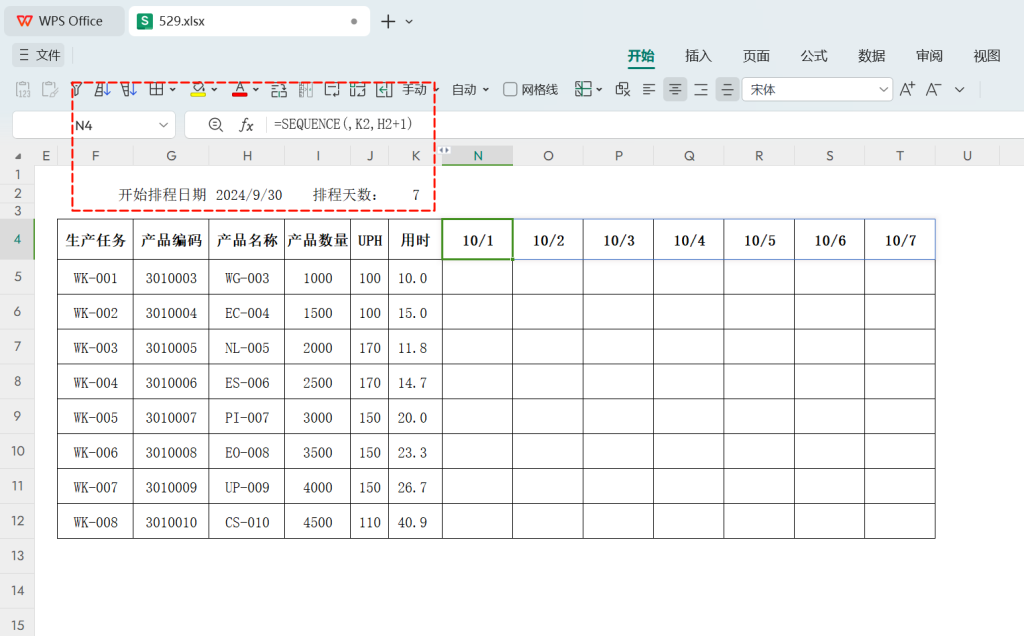The height and width of the screenshot is (636, 1024).
Task: Open the new tab dropdown chevron
Action: click(409, 22)
